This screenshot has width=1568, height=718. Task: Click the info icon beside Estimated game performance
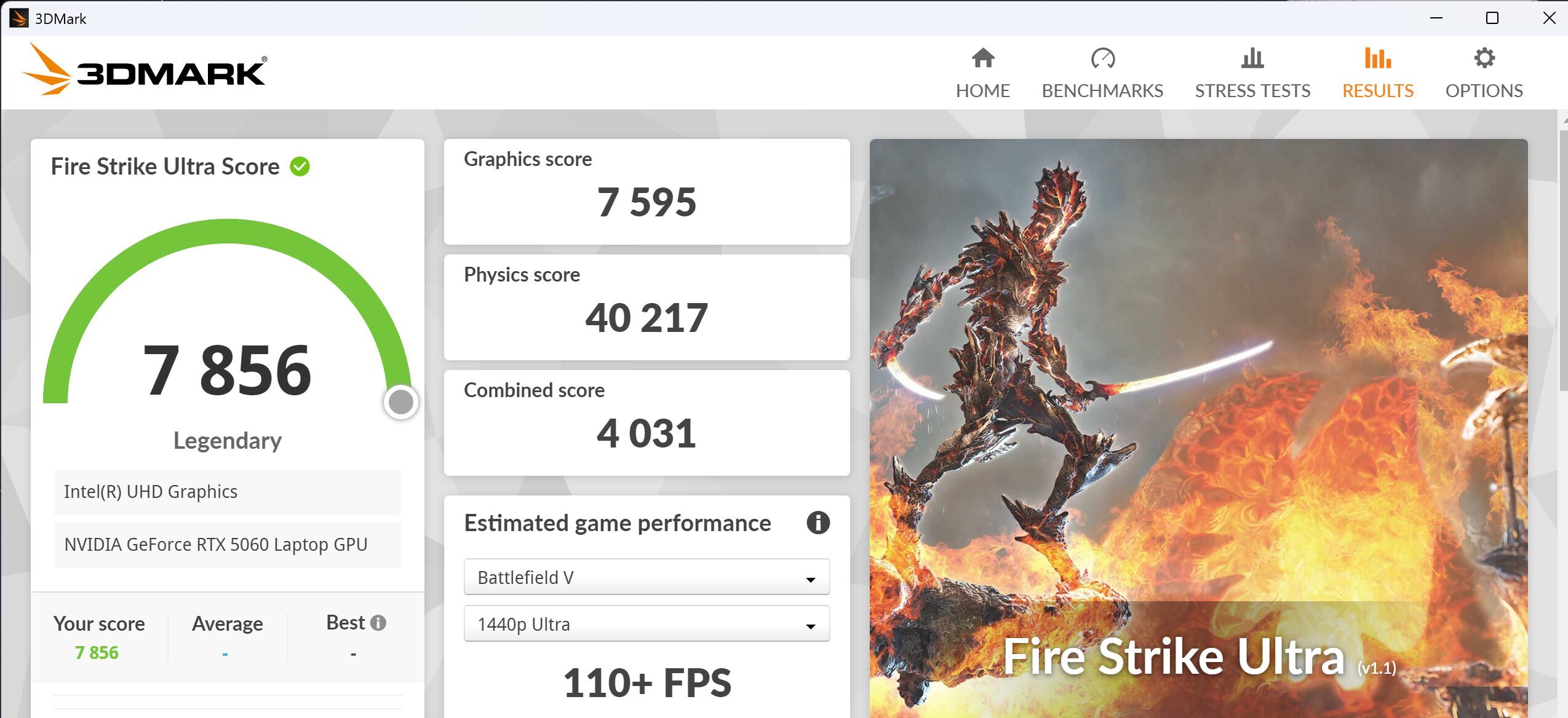pos(819,523)
